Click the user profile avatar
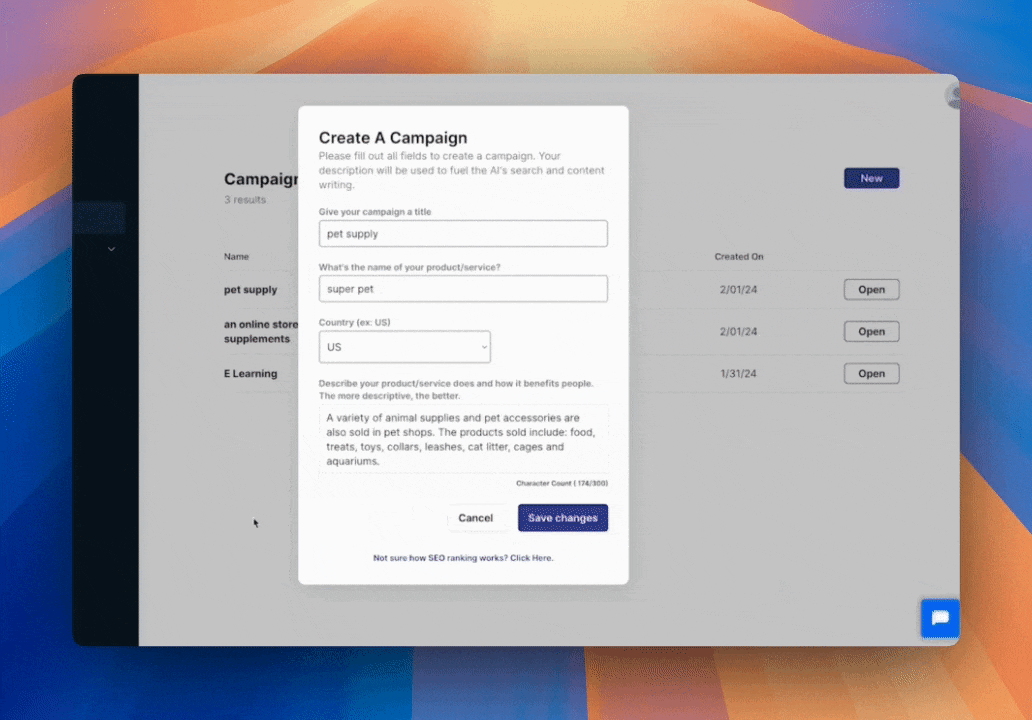The height and width of the screenshot is (720, 1032). pyautogui.click(x=953, y=95)
